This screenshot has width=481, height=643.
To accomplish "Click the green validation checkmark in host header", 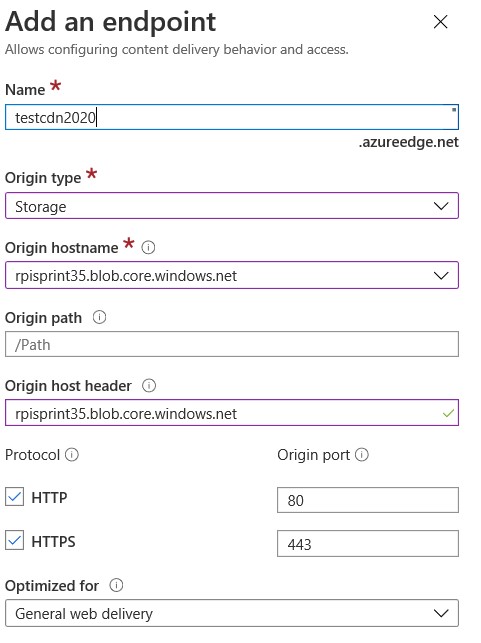I will 448,413.
